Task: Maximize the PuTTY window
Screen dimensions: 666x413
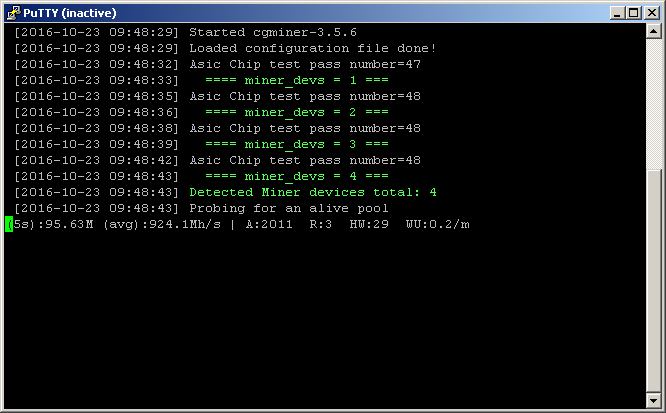Action: pos(633,13)
